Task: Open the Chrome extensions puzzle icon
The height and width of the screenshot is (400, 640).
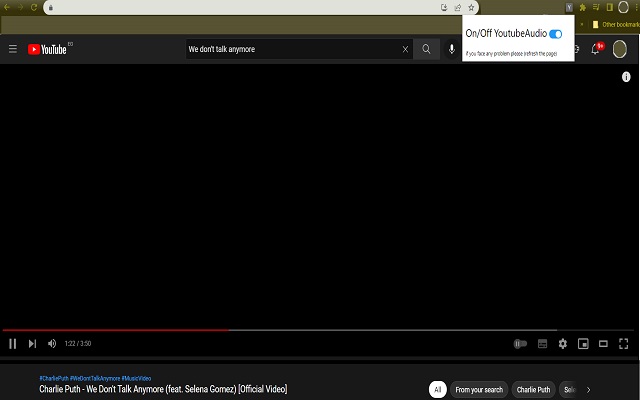Action: tap(583, 7)
